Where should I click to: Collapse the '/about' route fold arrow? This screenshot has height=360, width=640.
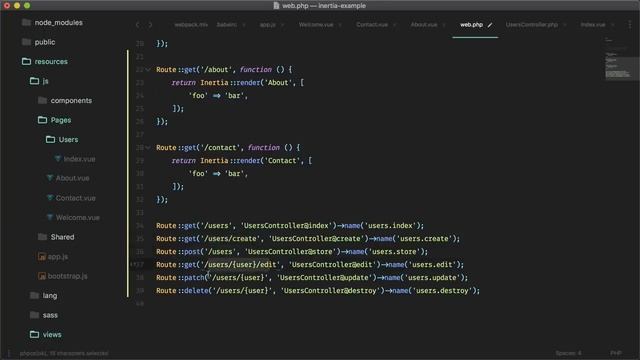[x=148, y=70]
